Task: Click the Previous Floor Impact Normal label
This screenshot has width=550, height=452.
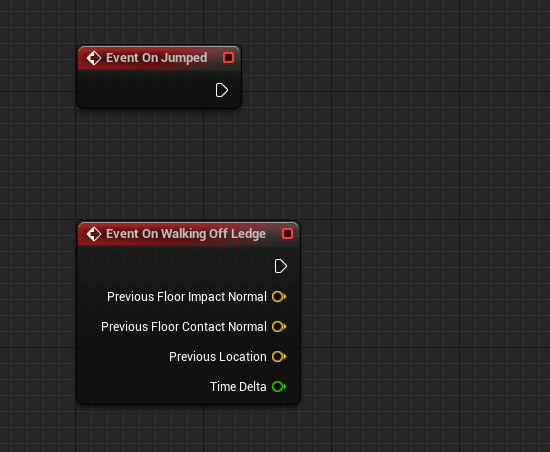Action: coord(187,297)
